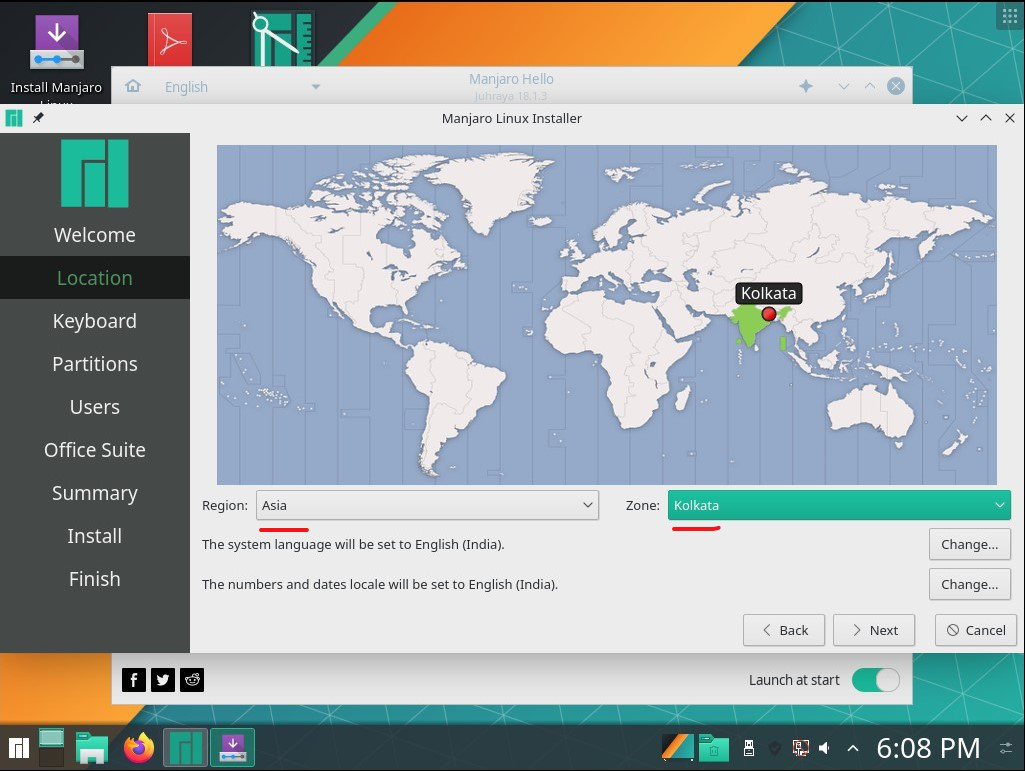Open Install Manjaro Linux desktop icon
Image resolution: width=1025 pixels, height=771 pixels.
(x=56, y=56)
